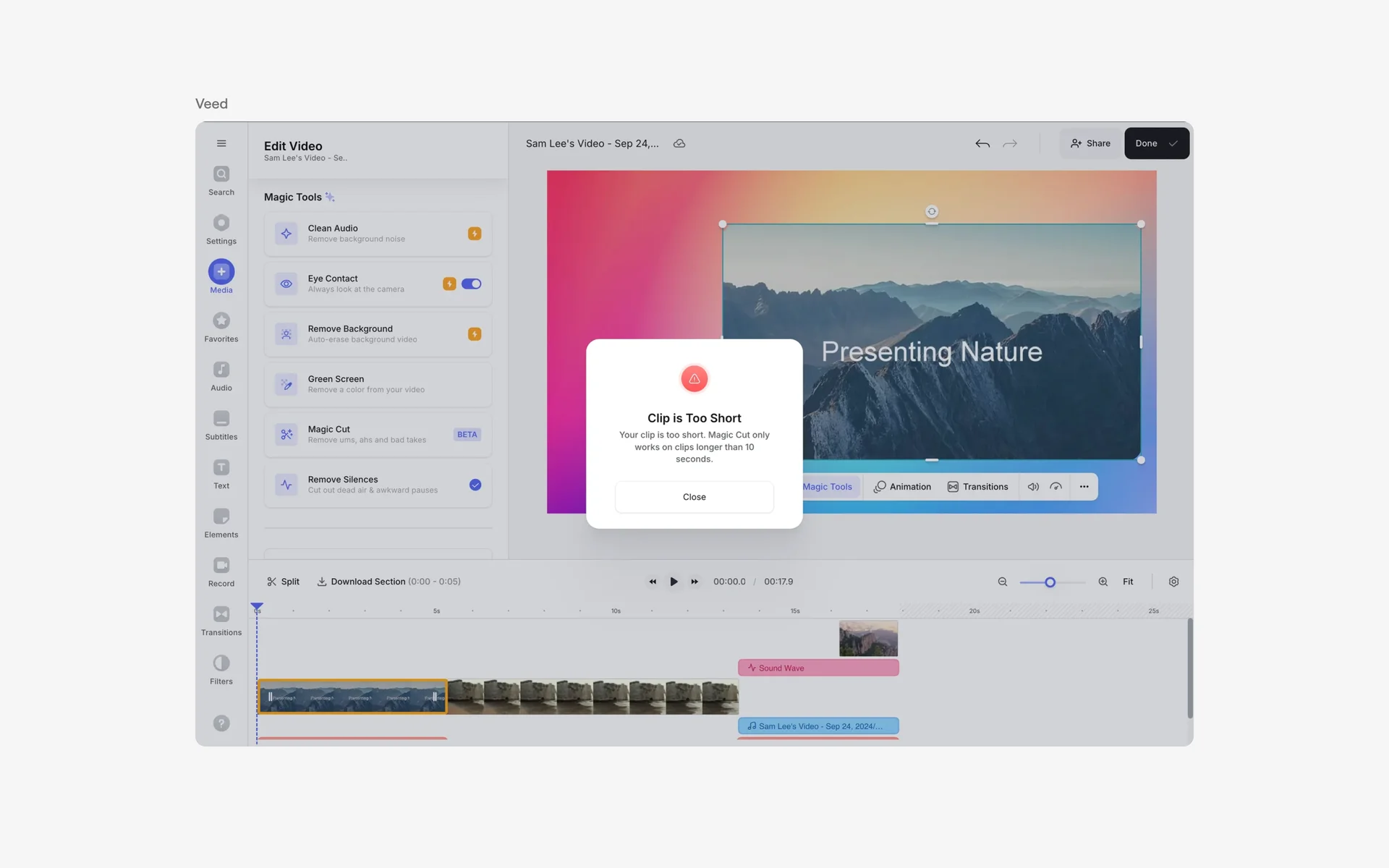Open the Transitions tab on video toolbar
The image size is (1389, 868).
pyautogui.click(x=978, y=486)
